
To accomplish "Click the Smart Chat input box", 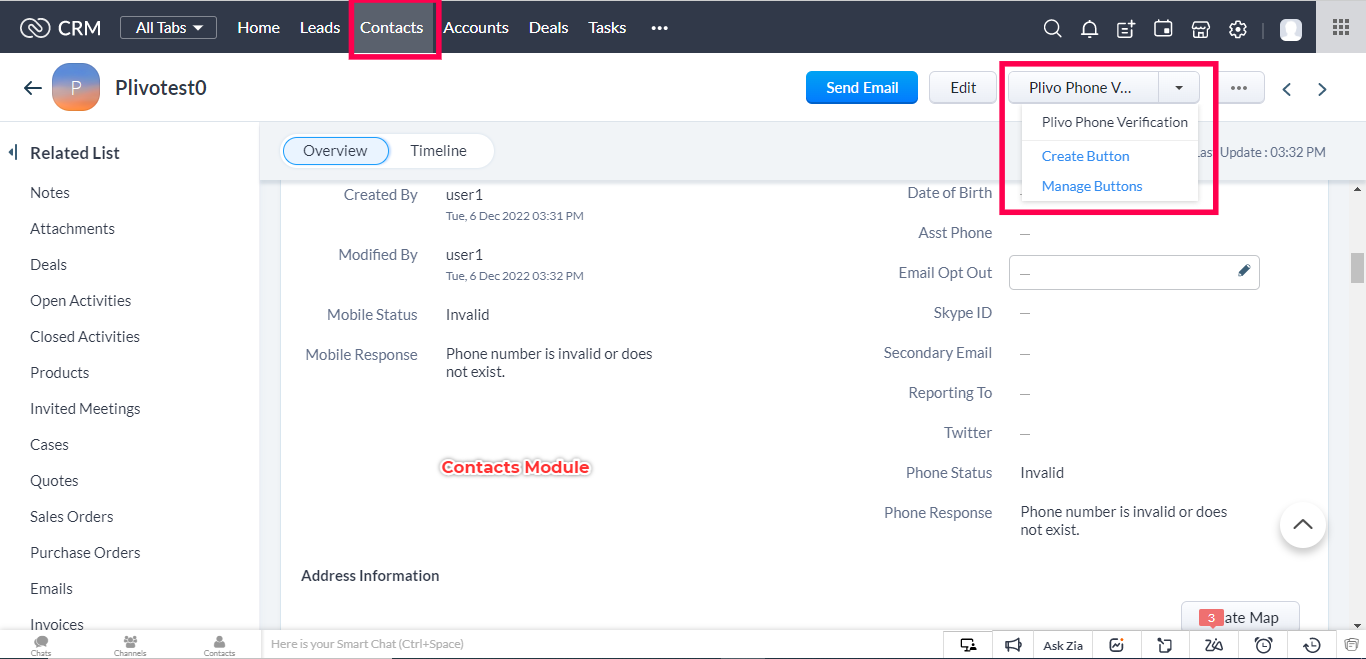I will 602,644.
